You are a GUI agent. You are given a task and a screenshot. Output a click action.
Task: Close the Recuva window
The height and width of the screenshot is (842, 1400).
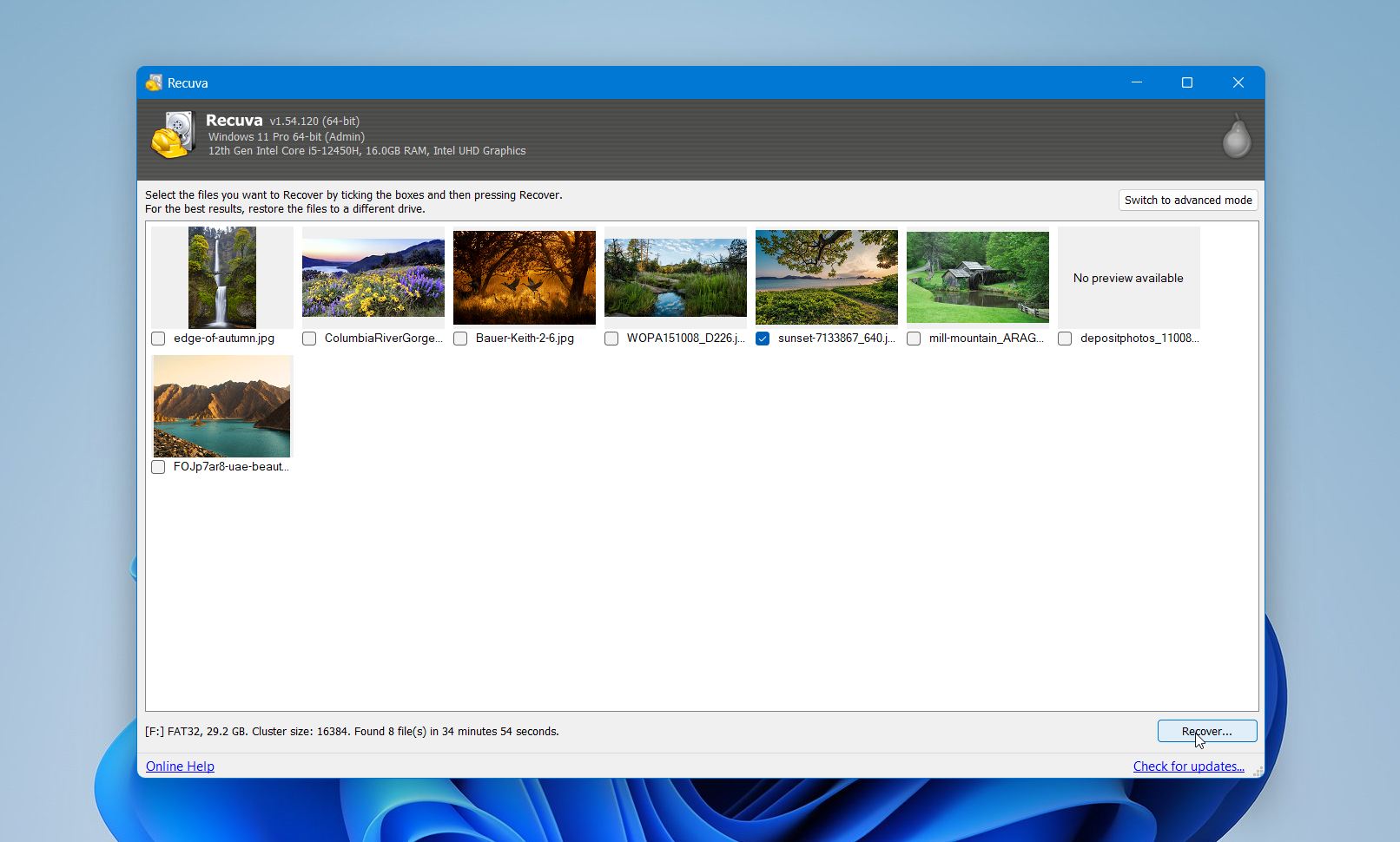tap(1238, 83)
